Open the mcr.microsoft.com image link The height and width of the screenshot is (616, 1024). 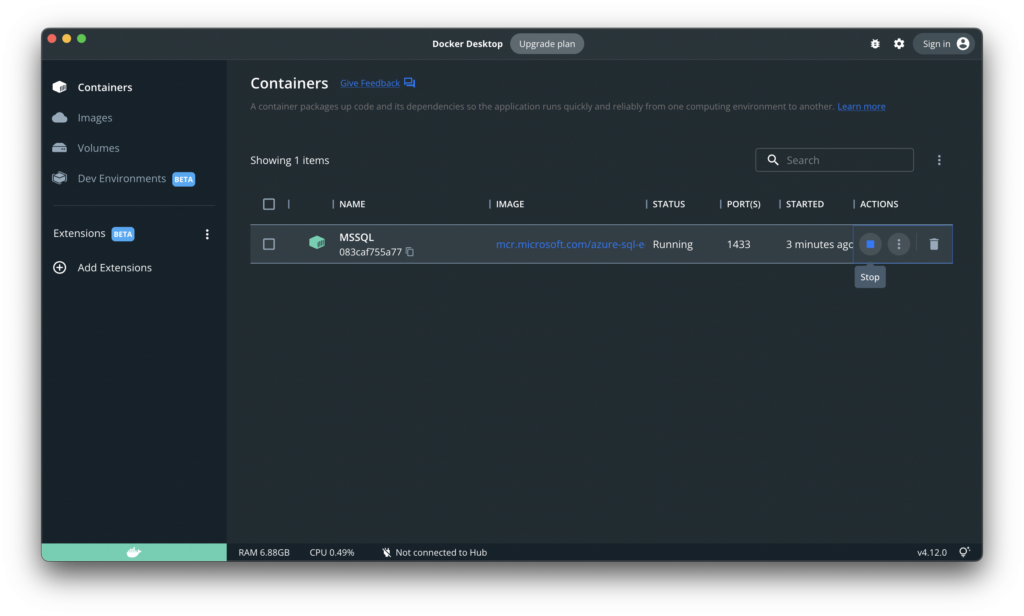coord(571,244)
